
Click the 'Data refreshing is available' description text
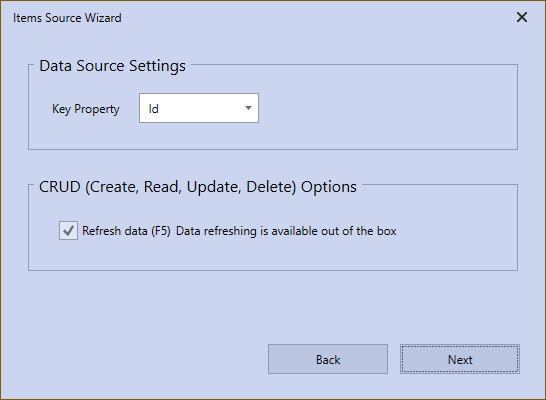(286, 231)
